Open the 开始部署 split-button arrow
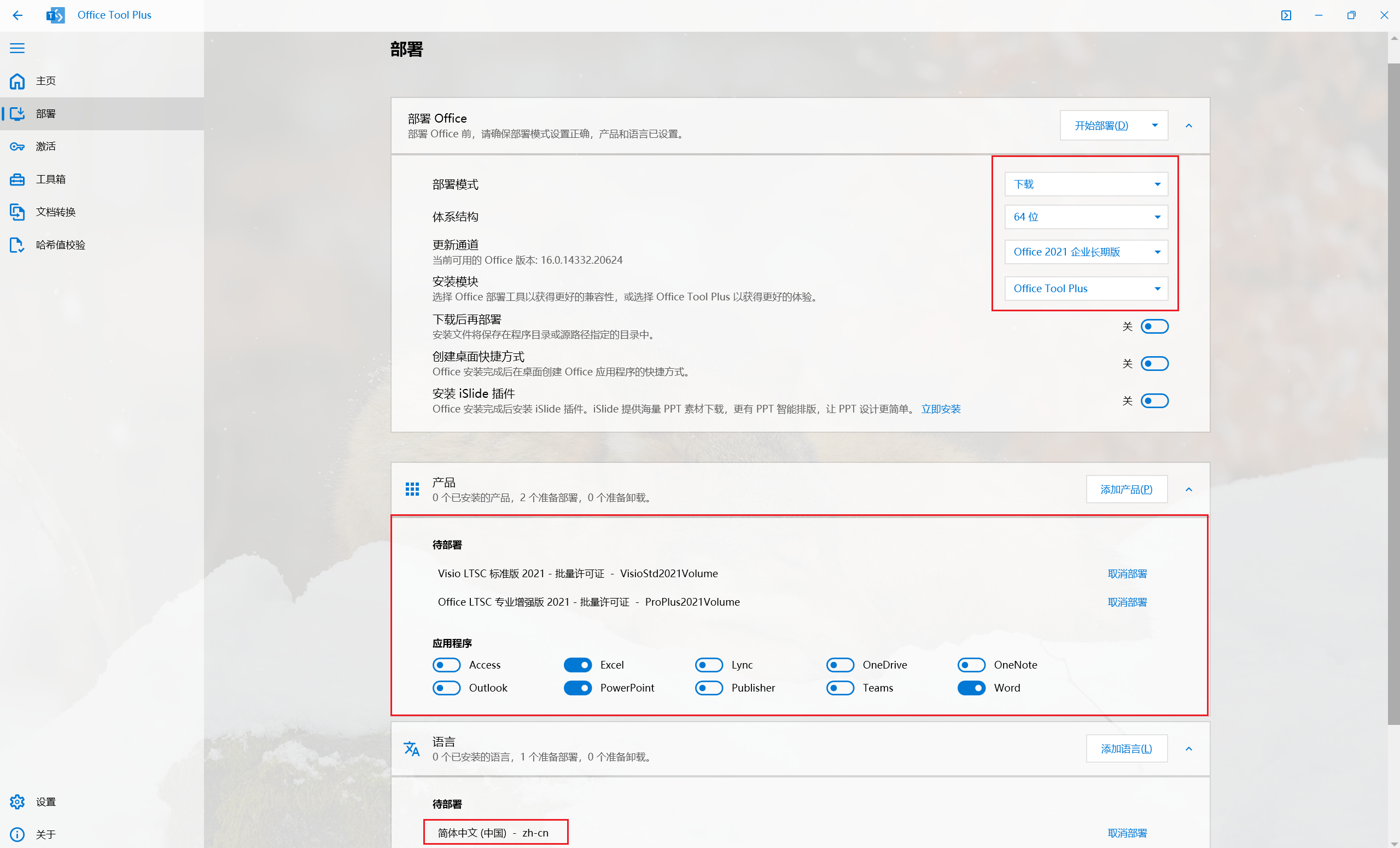This screenshot has height=848, width=1400. pyautogui.click(x=1154, y=125)
